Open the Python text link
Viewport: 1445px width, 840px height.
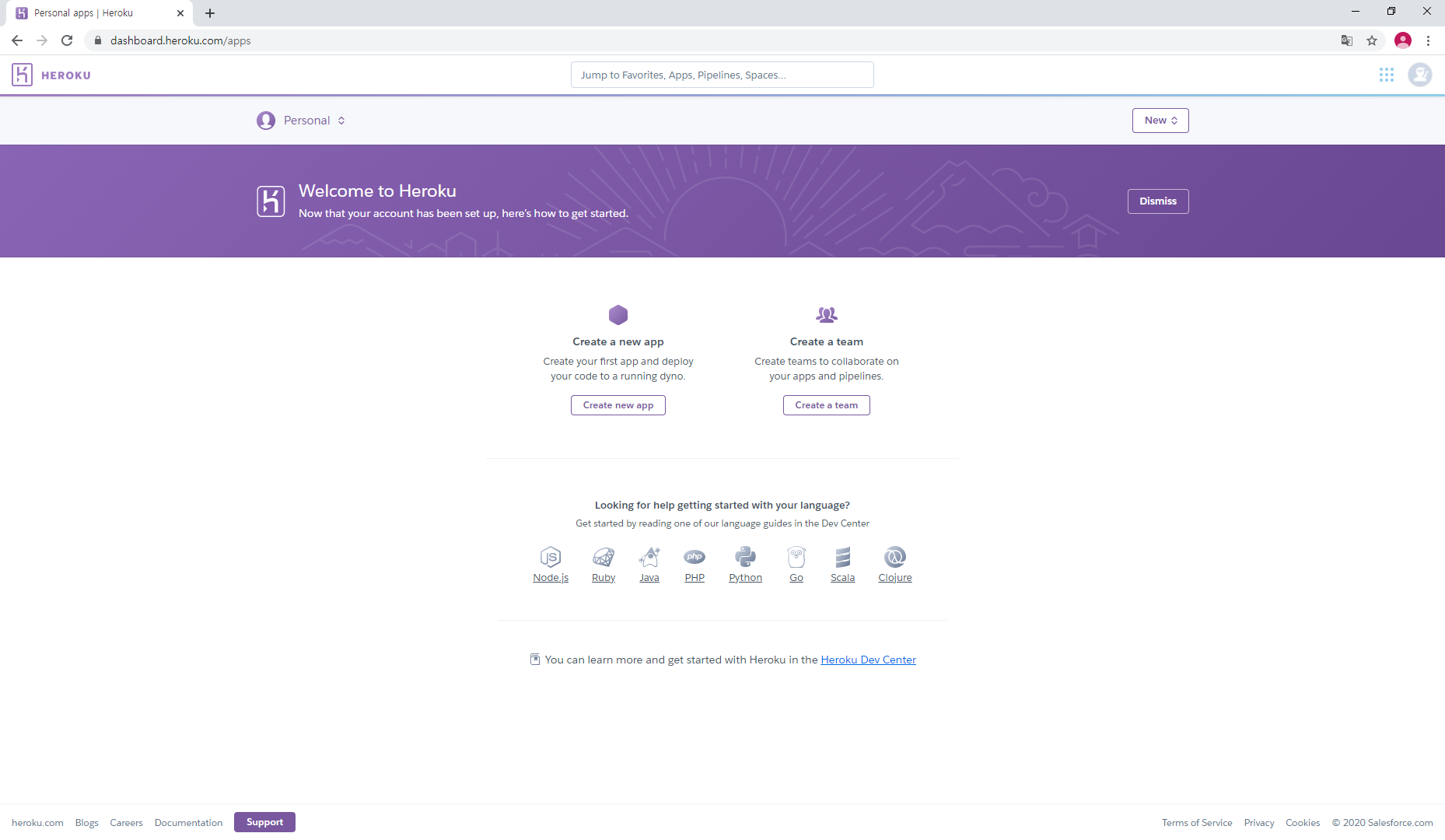click(x=745, y=578)
